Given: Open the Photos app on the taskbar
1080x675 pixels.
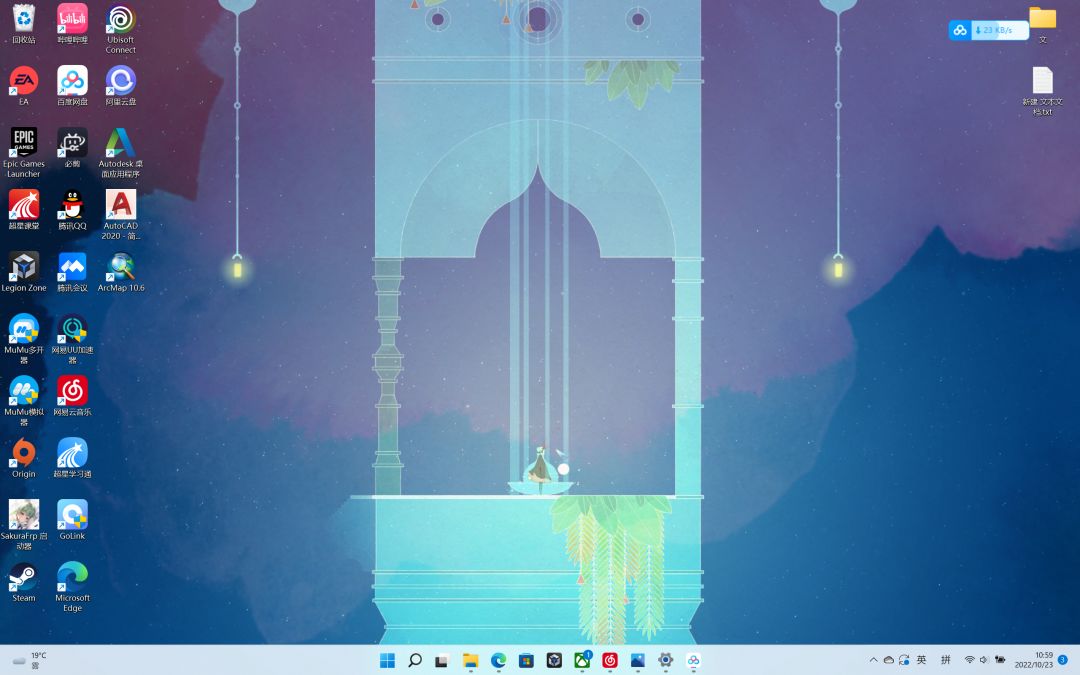Looking at the screenshot, I should [638, 660].
